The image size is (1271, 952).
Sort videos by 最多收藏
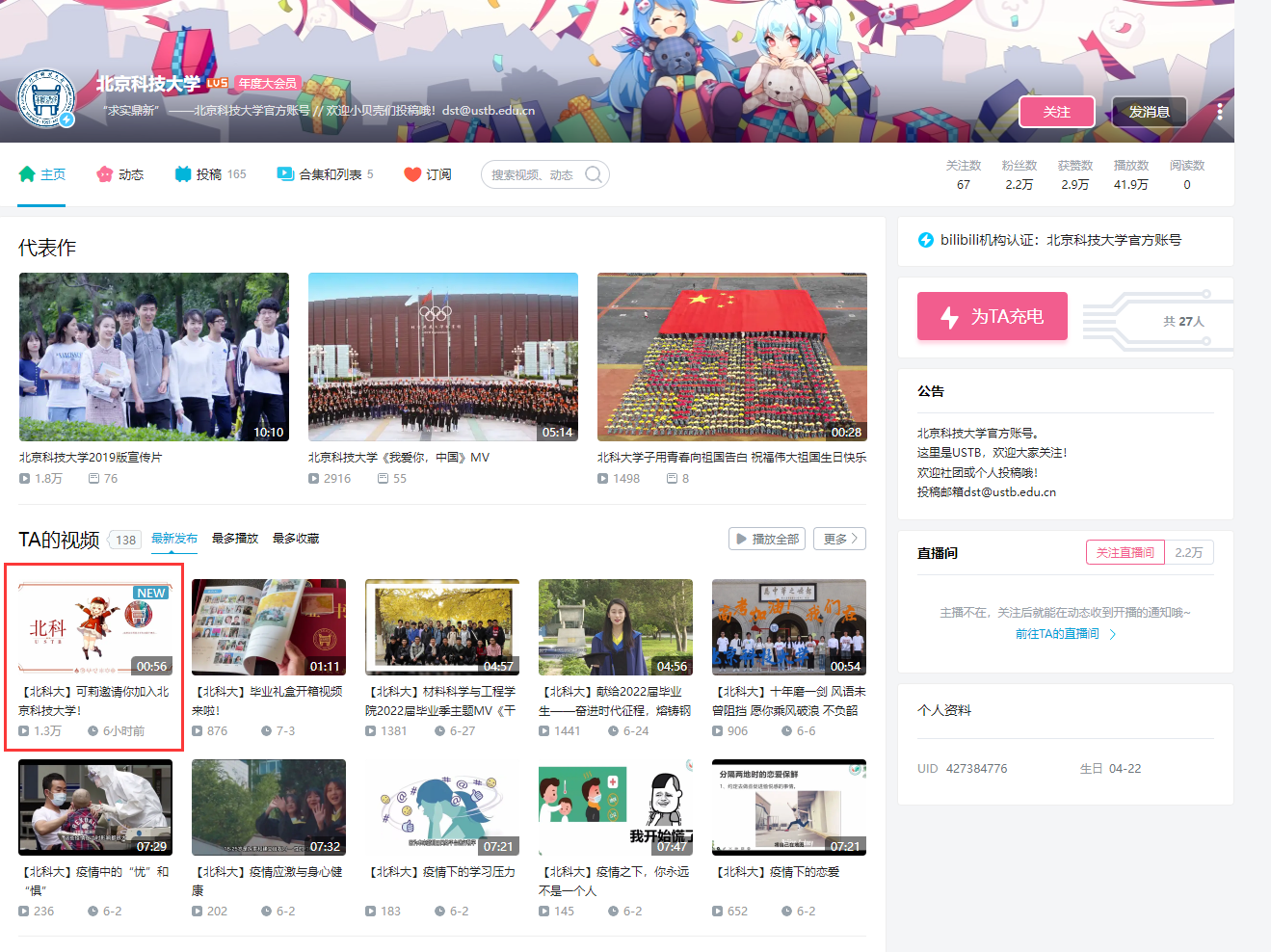point(296,539)
